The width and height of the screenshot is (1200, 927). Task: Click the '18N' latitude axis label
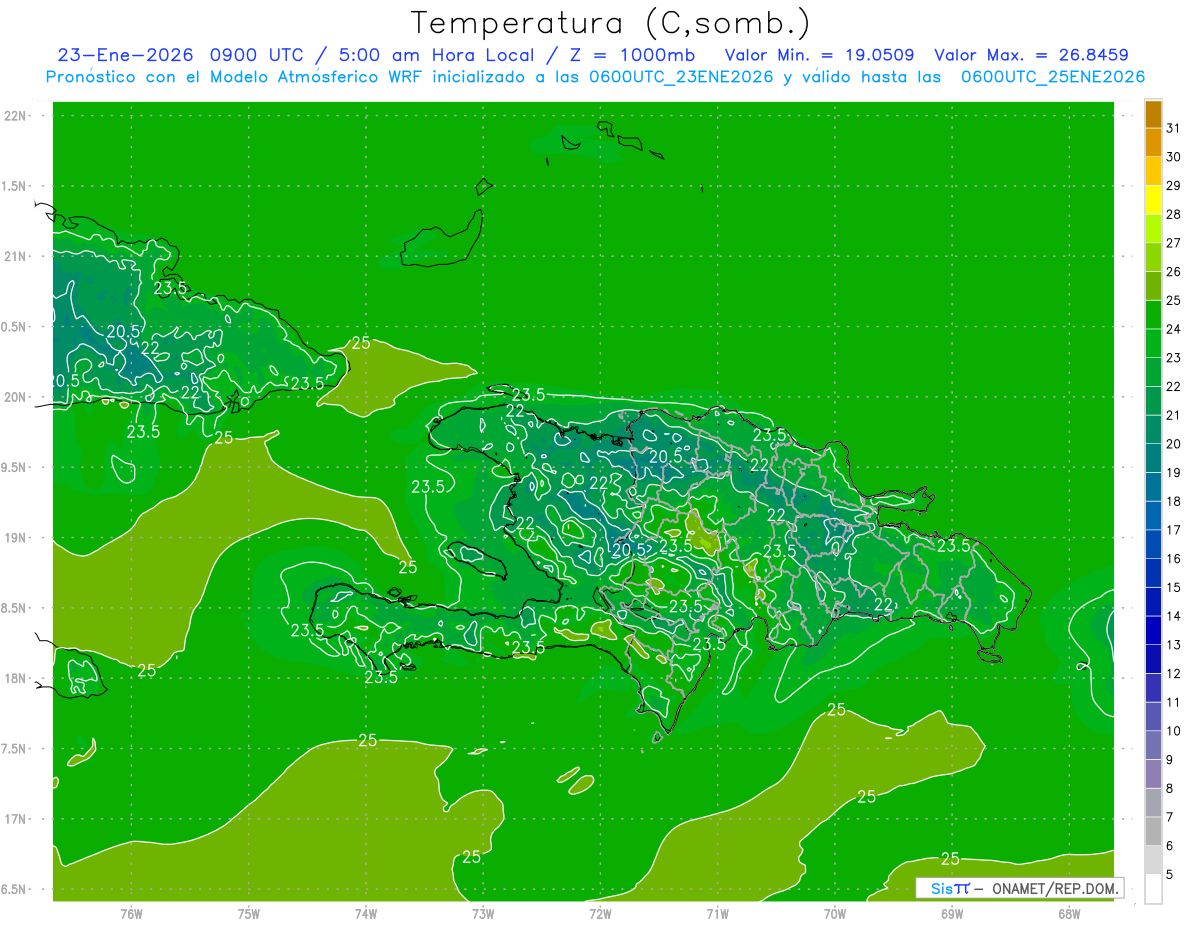(16, 678)
